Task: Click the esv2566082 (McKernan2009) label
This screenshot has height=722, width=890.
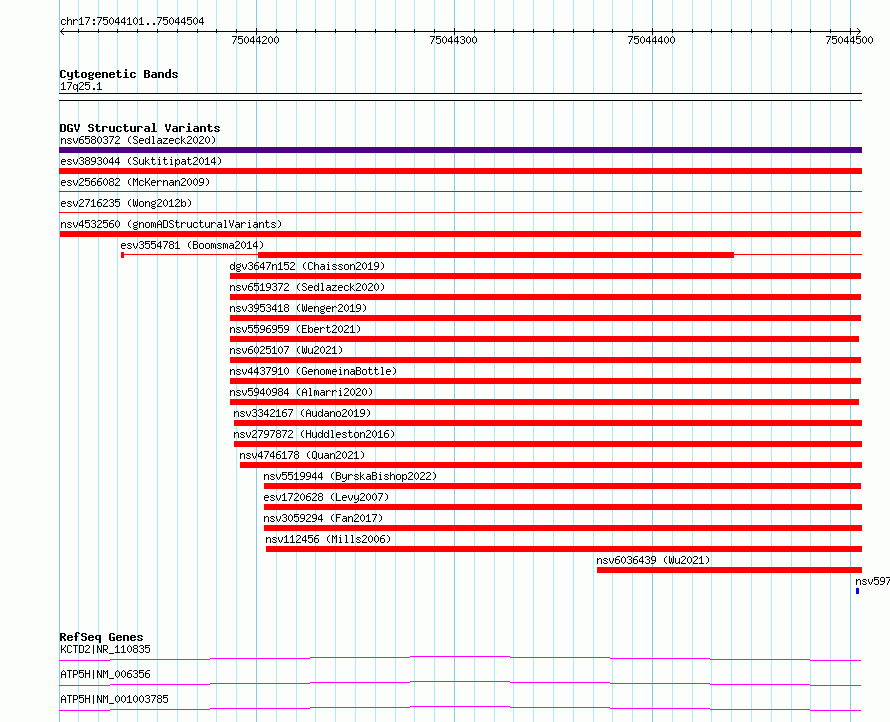Action: [133, 182]
